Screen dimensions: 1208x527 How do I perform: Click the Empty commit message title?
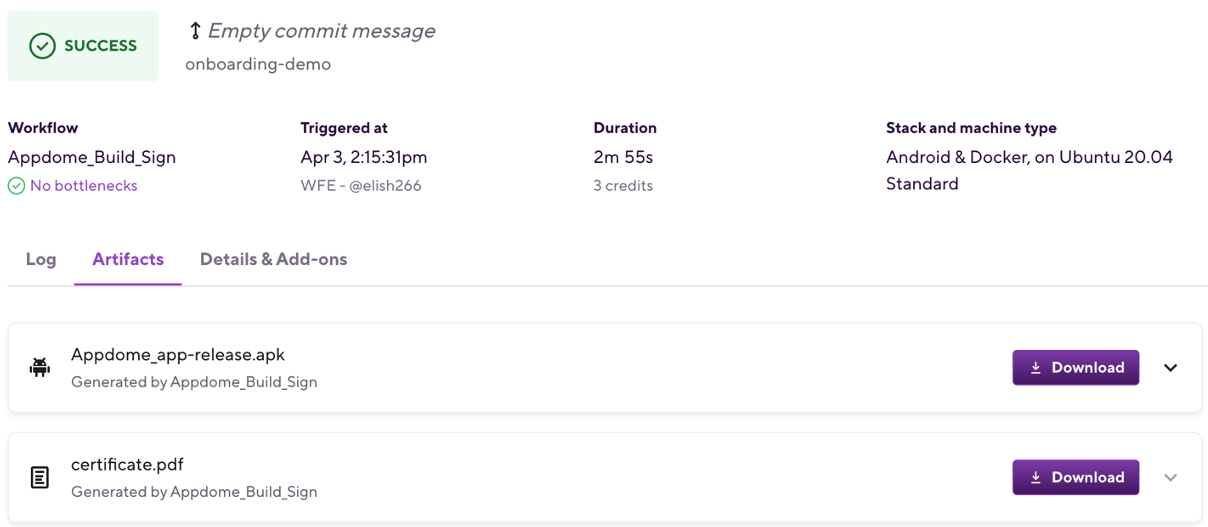coord(321,31)
